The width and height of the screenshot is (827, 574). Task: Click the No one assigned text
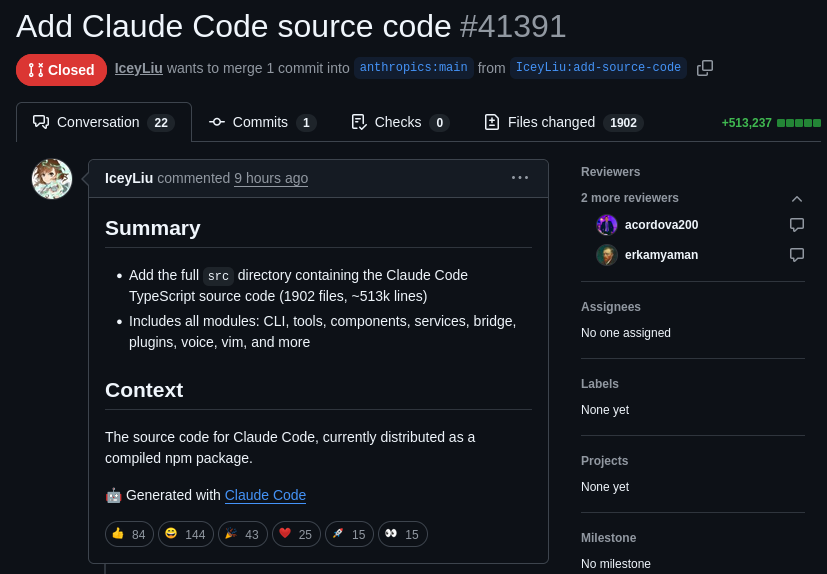click(x=626, y=333)
